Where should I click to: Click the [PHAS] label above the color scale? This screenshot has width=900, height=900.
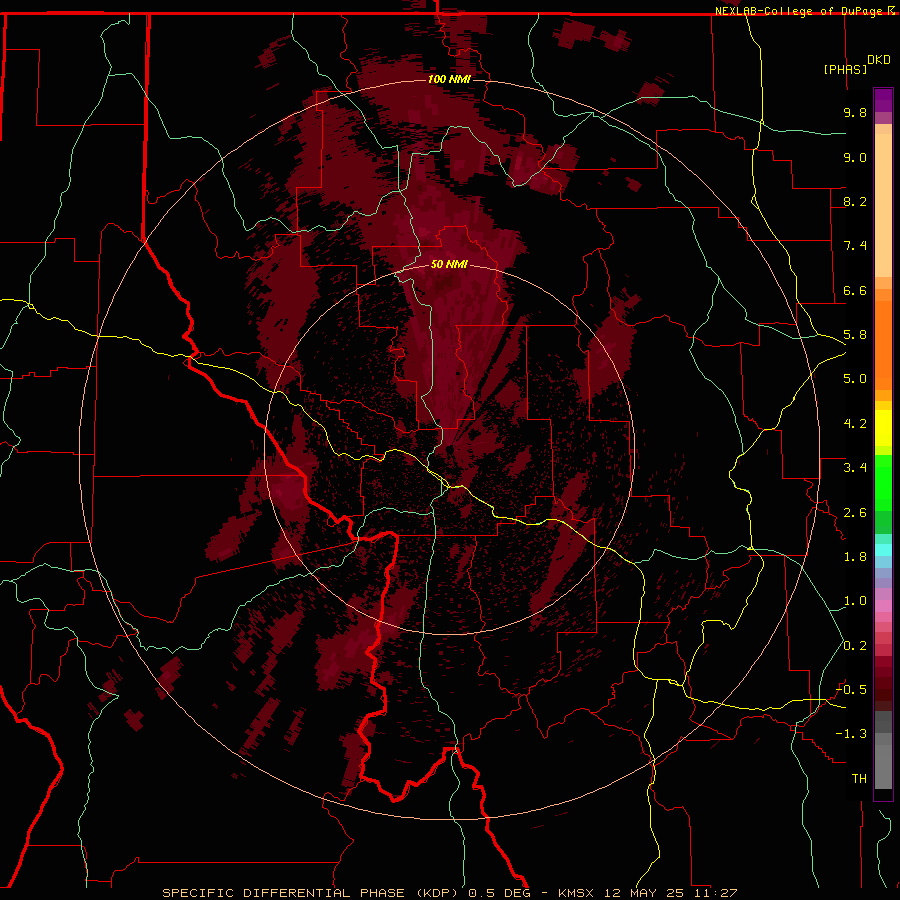(x=845, y=69)
